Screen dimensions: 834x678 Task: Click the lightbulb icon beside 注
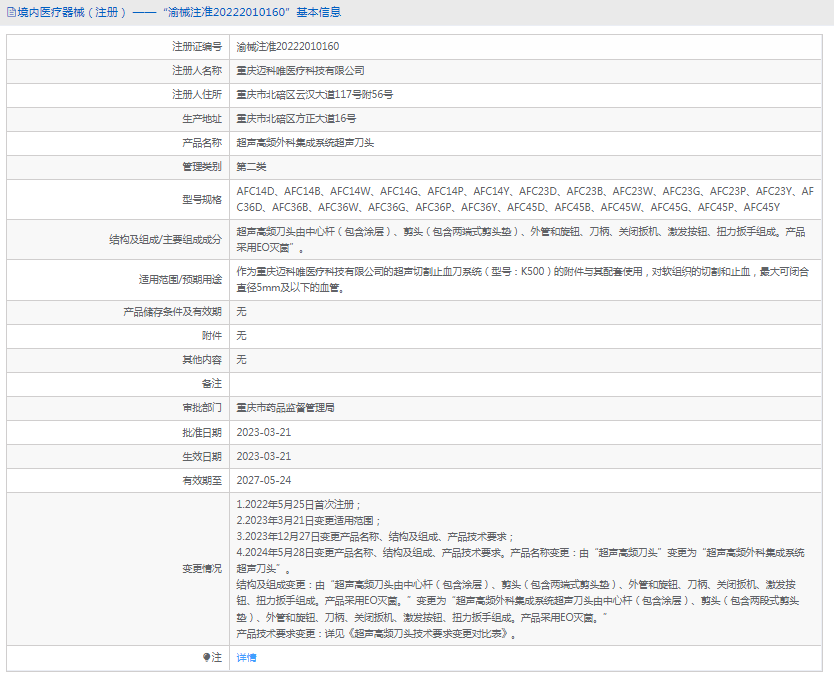pos(206,658)
